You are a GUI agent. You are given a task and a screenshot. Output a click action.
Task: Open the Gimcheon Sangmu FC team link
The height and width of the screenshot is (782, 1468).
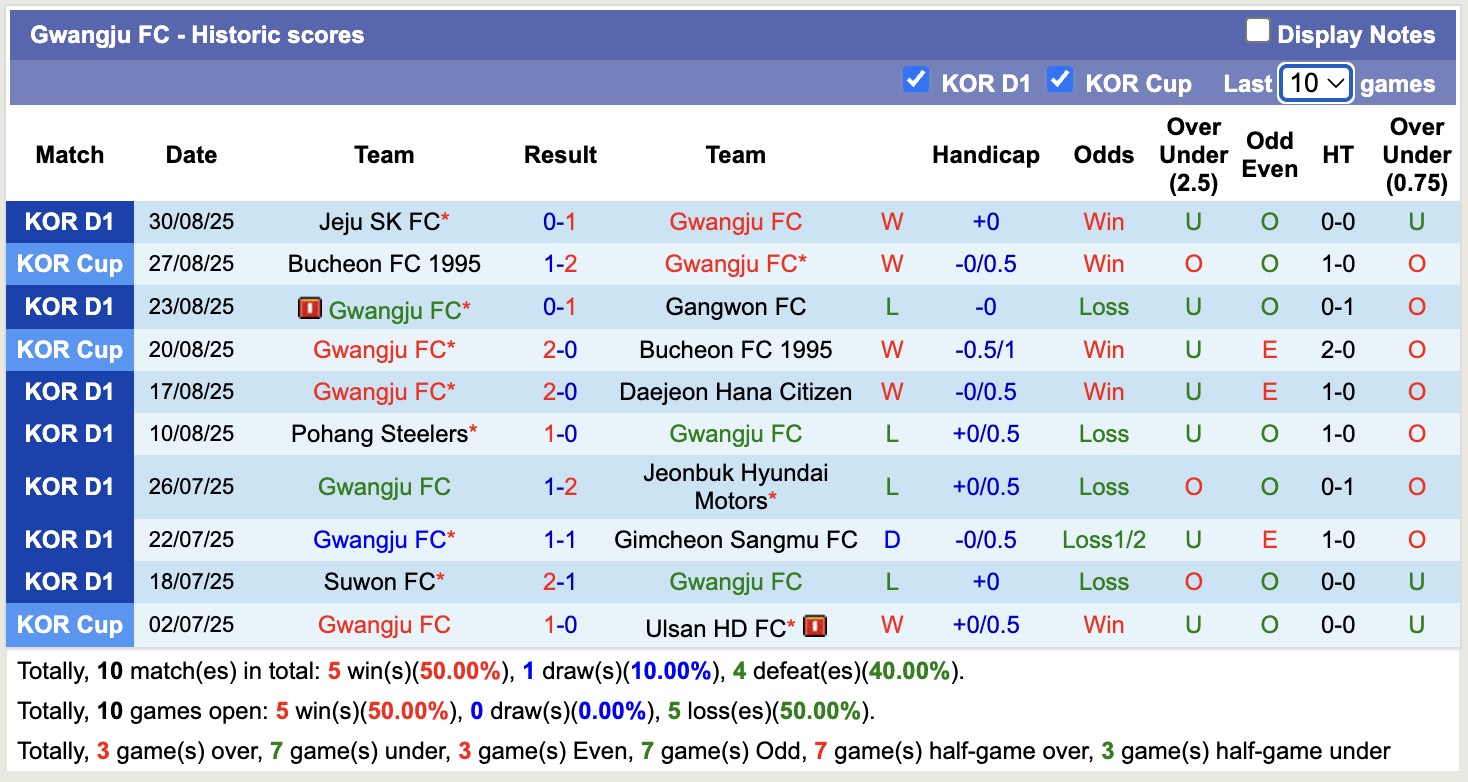736,539
